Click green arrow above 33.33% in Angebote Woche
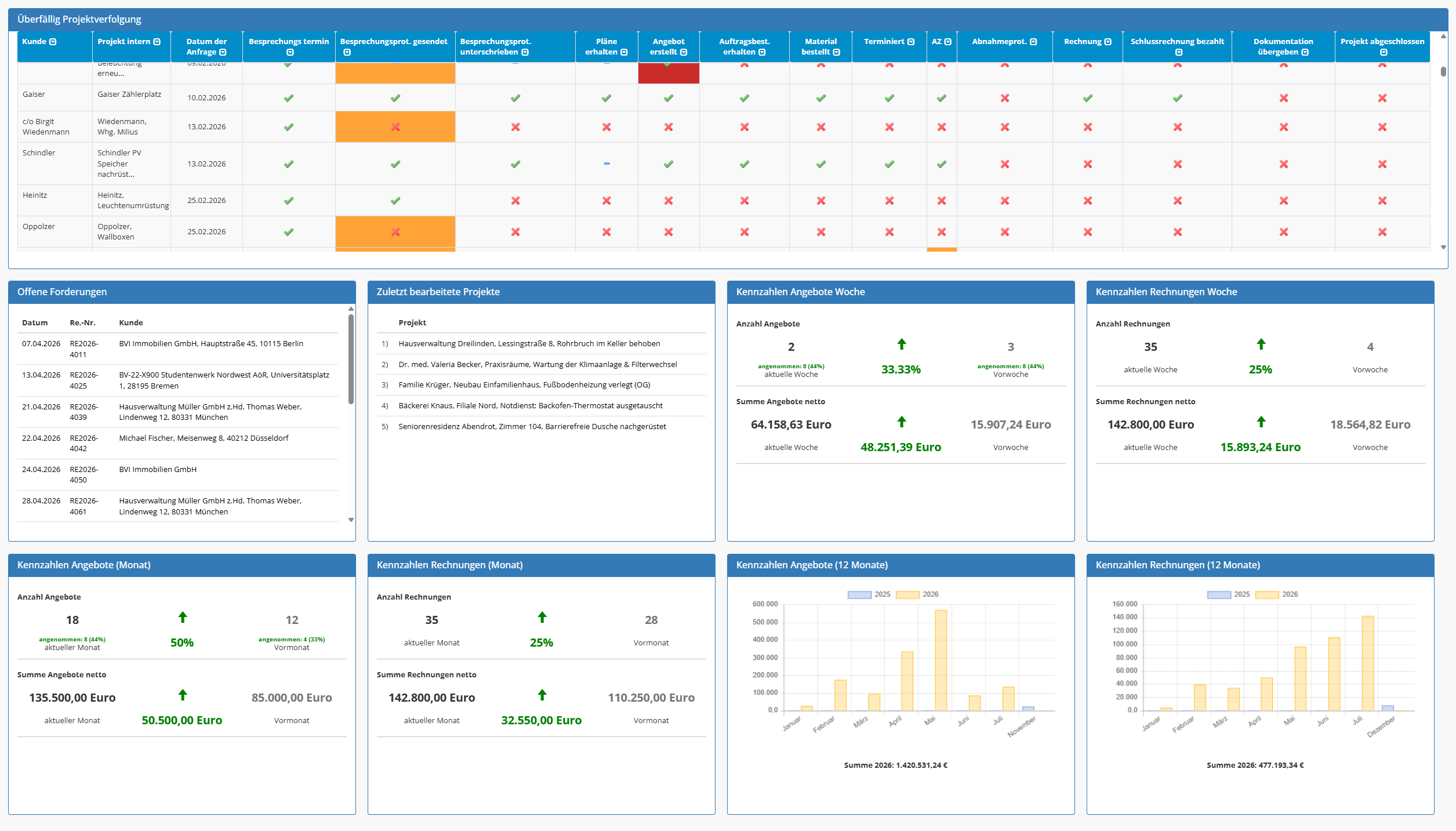The image size is (1456, 831). point(901,344)
